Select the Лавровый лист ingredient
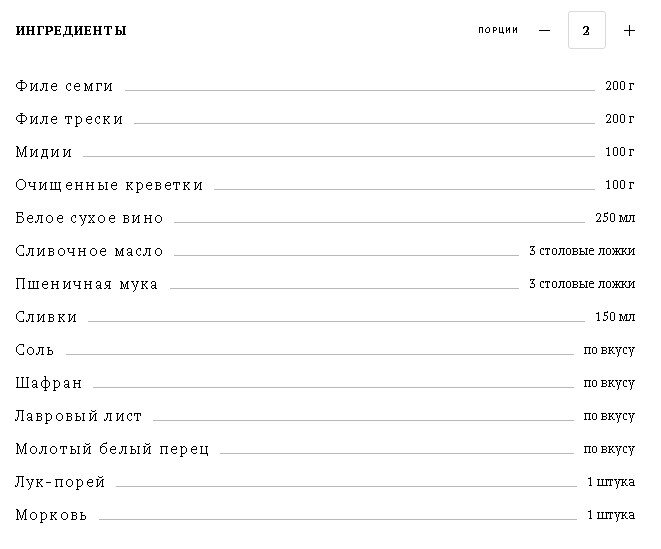Viewport: 661px width, 549px height. coord(79,416)
